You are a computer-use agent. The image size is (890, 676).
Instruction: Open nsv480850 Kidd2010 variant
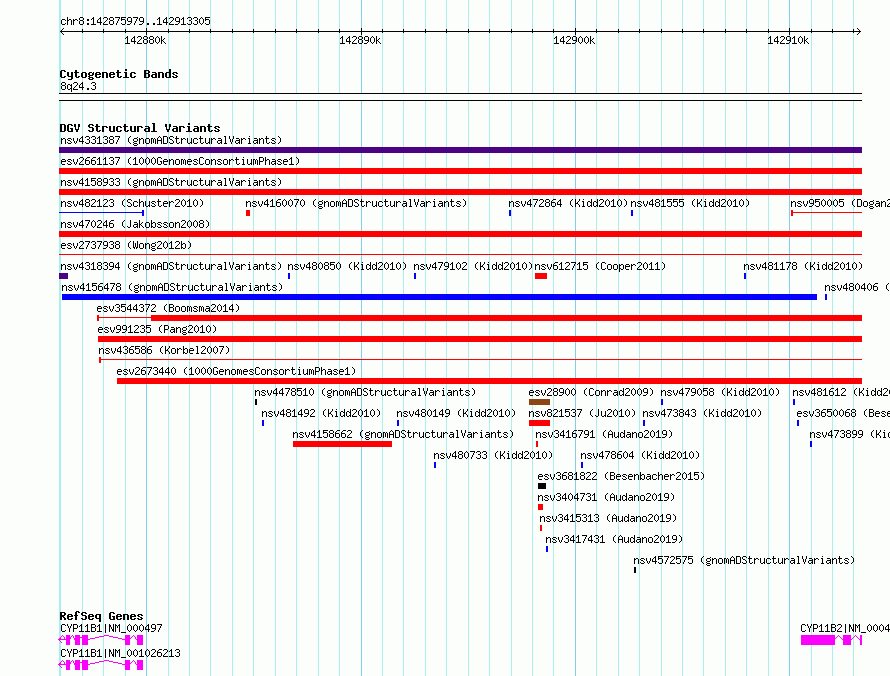click(347, 266)
